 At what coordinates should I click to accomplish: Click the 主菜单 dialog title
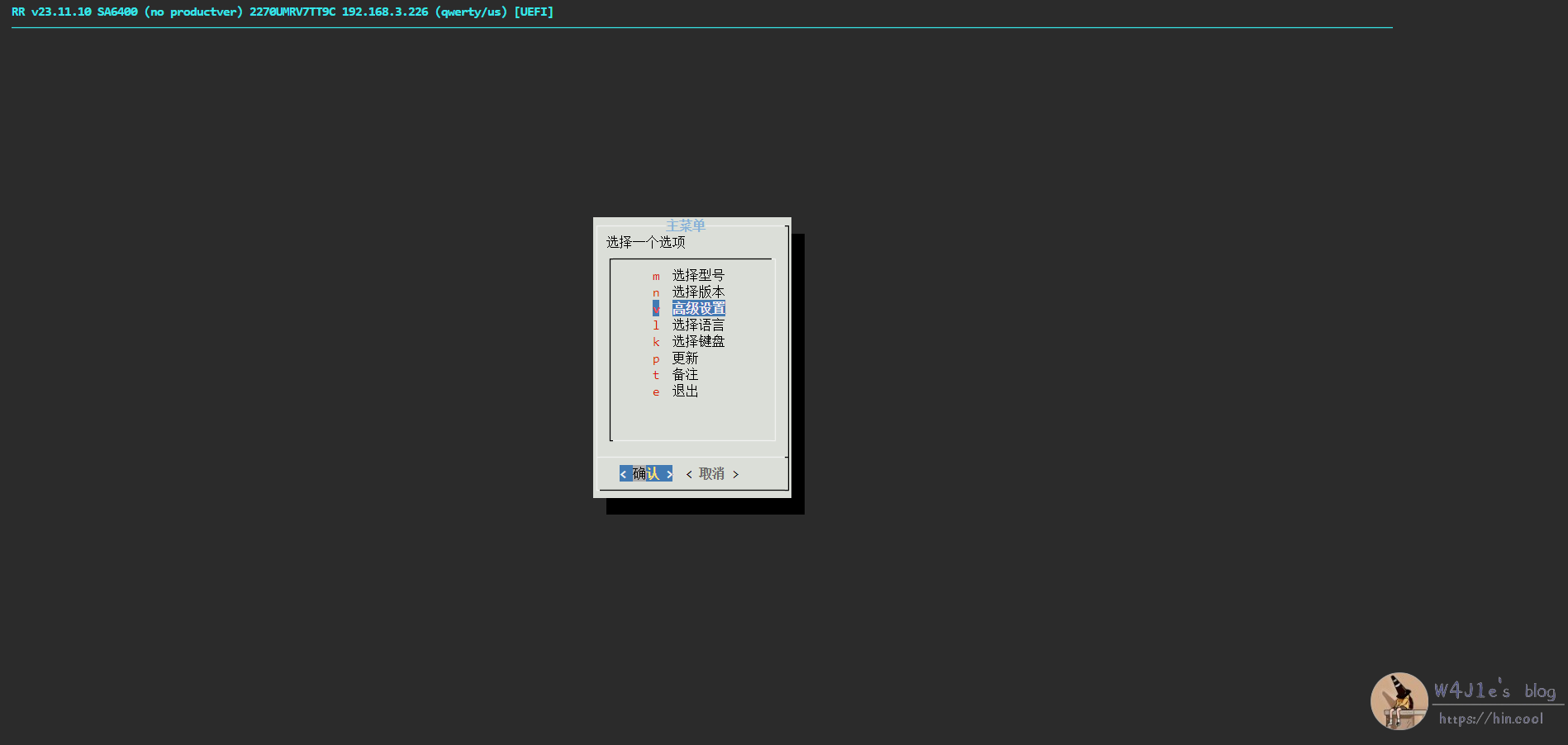(686, 225)
